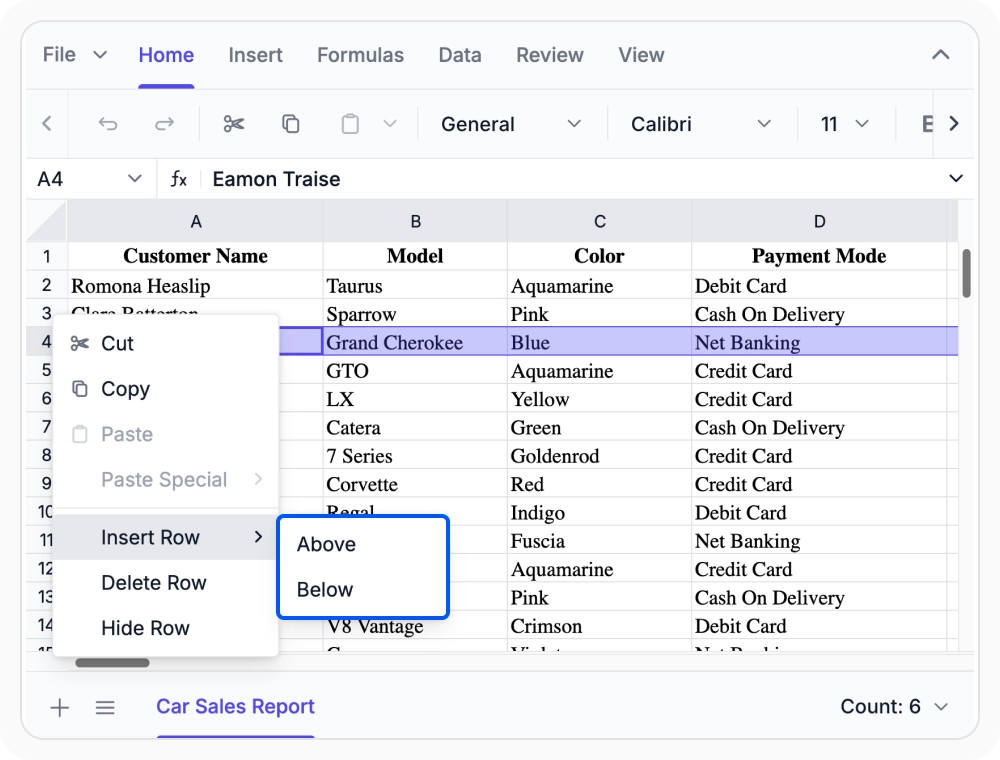Screen dimensions: 1000x760
Task: Click the Taurus cell
Action: click(x=415, y=285)
